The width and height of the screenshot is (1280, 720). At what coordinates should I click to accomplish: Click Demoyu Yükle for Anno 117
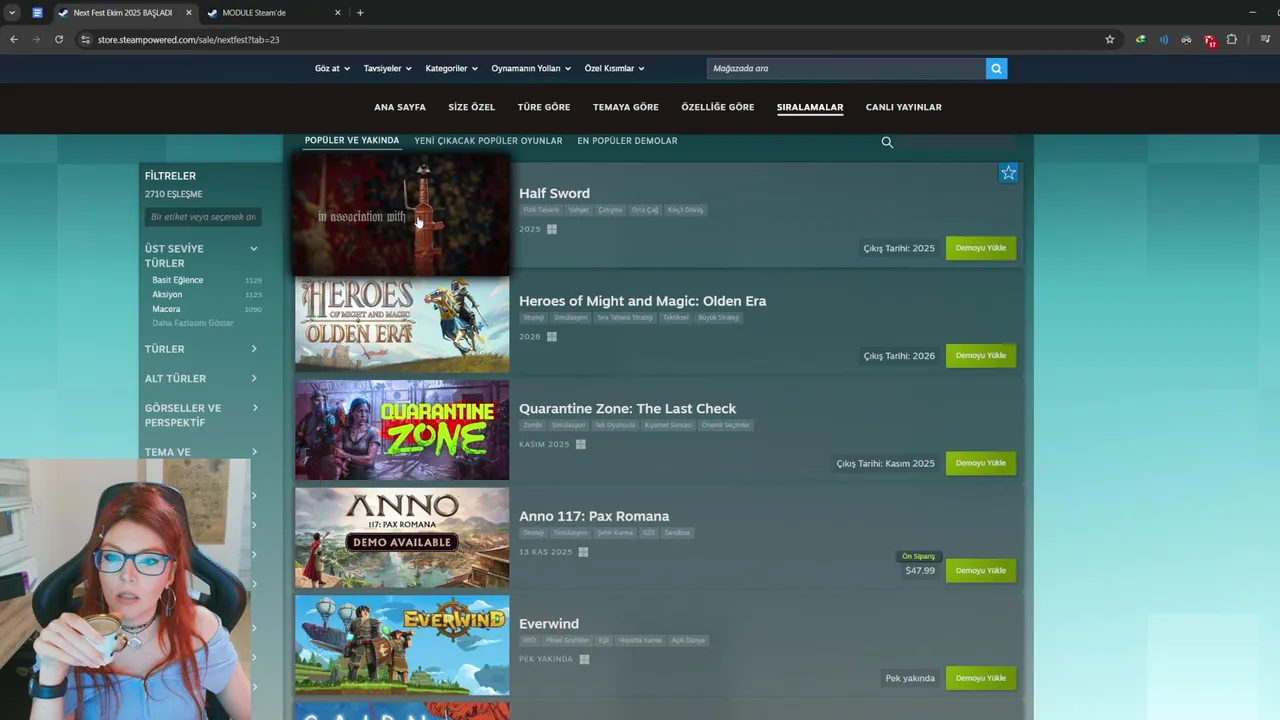coord(981,570)
